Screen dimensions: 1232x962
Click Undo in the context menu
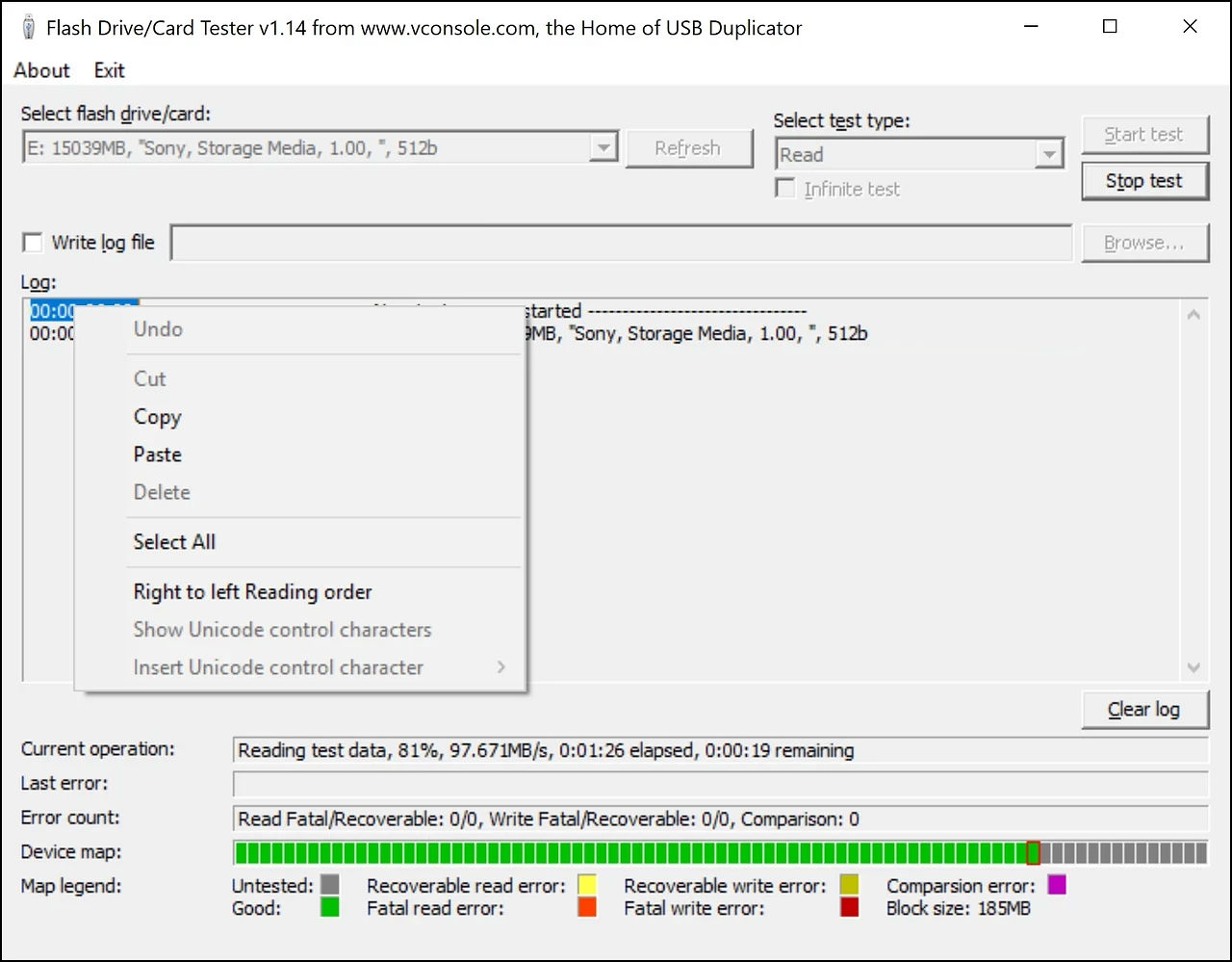(x=157, y=328)
